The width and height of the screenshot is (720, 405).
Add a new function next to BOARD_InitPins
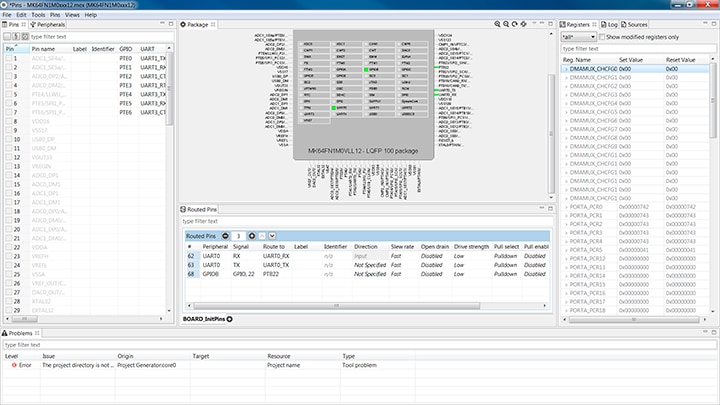[x=229, y=318]
